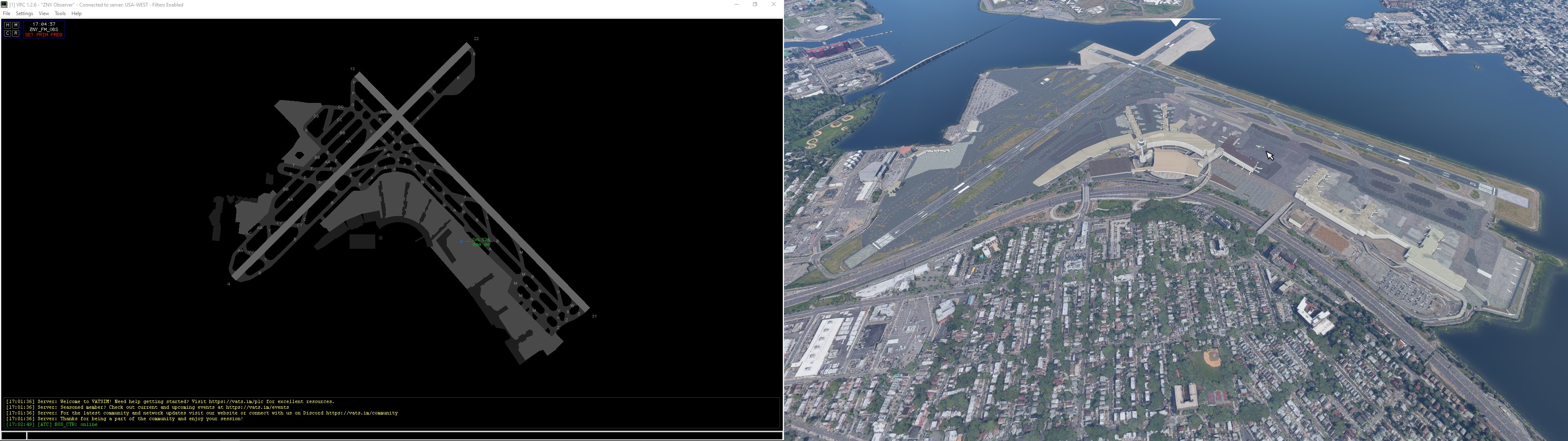
Task: Click the command line text input
Action: 402,436
